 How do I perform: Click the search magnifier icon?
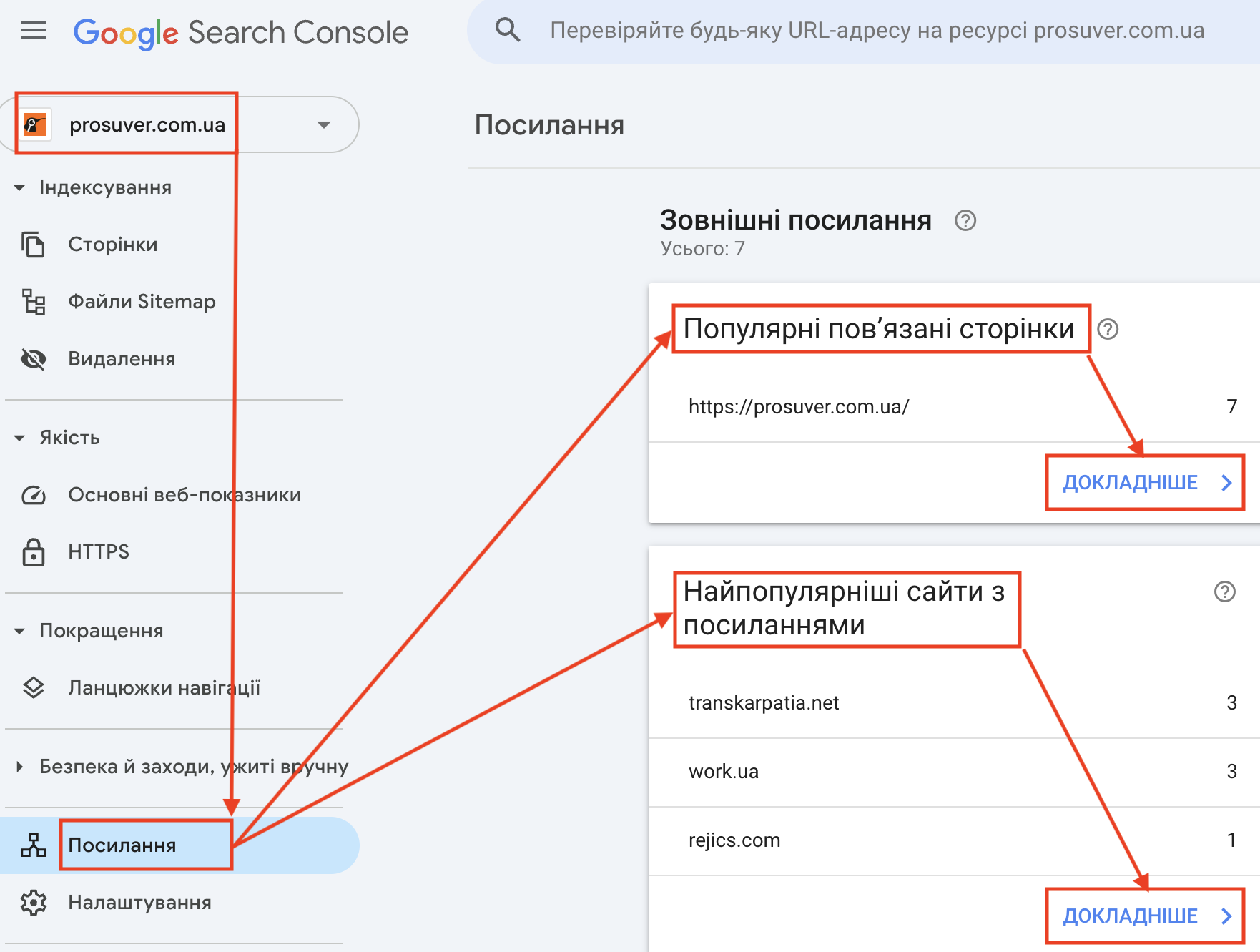click(508, 30)
